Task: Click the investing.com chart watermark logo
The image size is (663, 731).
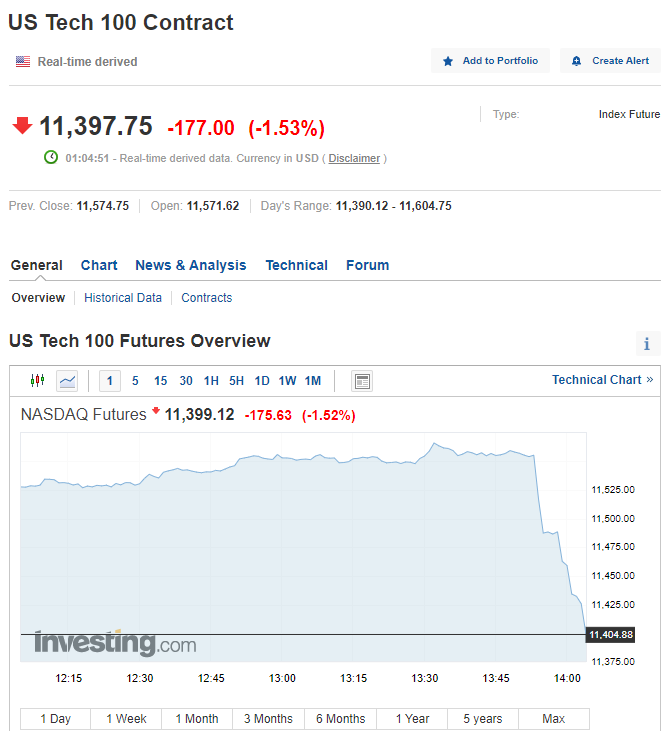Action: [115, 644]
